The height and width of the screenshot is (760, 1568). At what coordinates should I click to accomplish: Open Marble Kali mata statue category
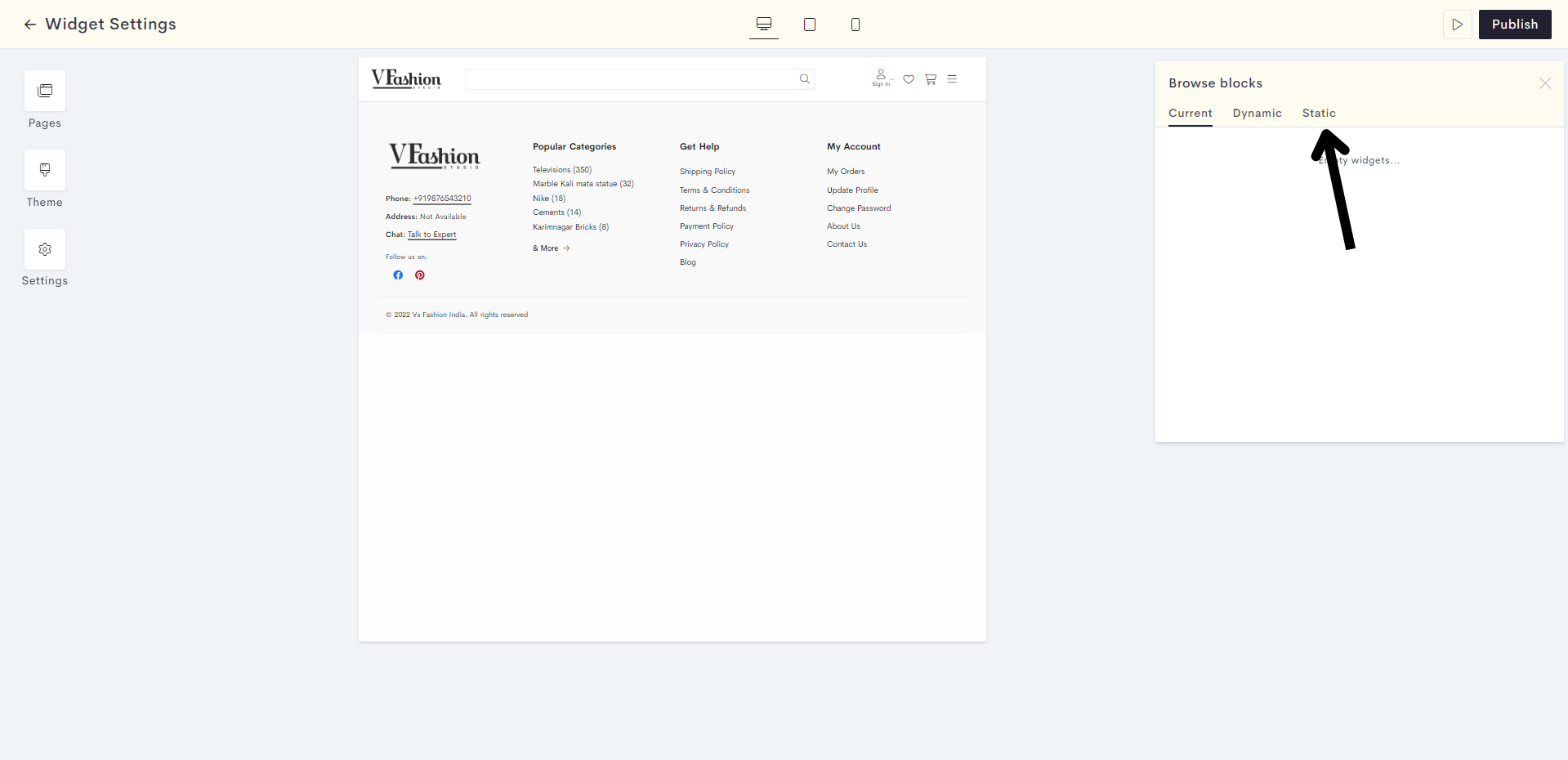pyautogui.click(x=583, y=184)
